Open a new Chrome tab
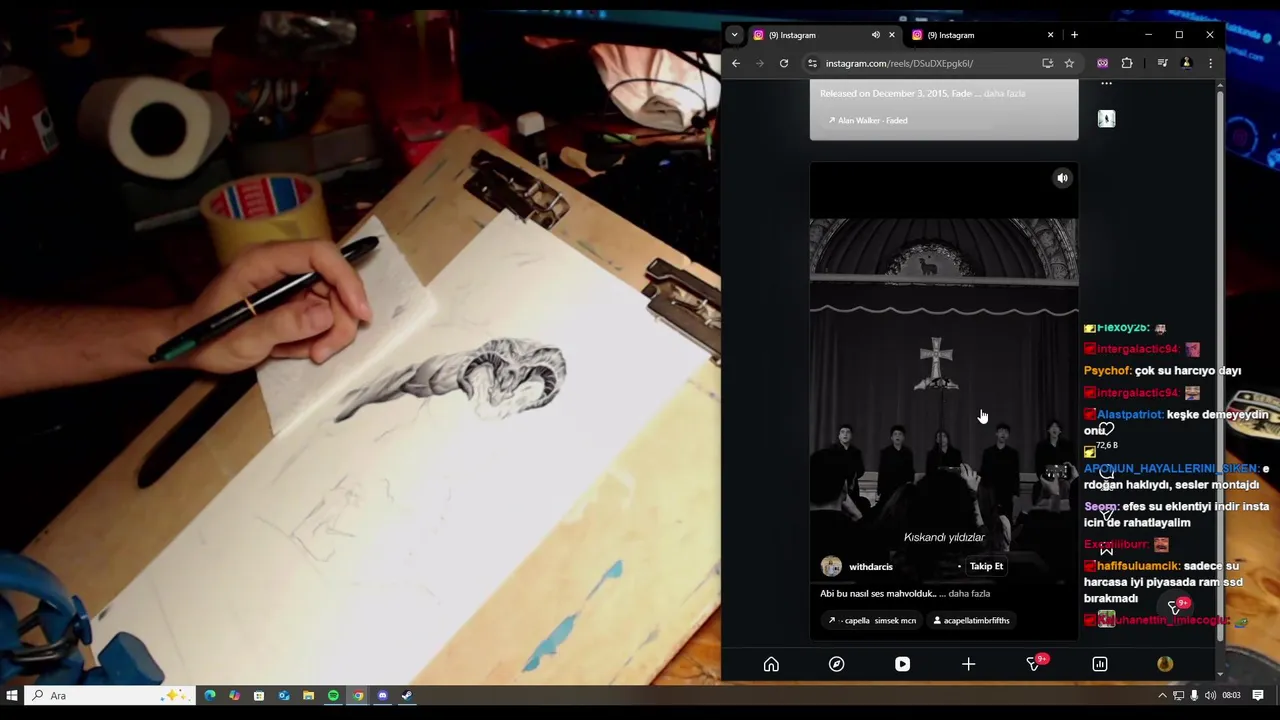 click(1074, 35)
